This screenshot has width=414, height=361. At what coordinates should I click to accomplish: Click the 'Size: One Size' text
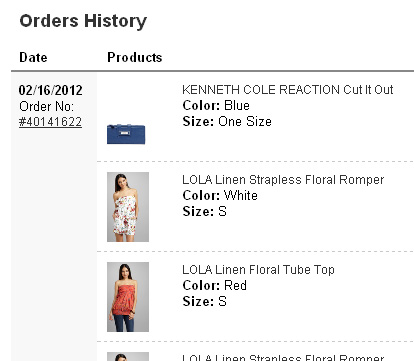point(227,121)
